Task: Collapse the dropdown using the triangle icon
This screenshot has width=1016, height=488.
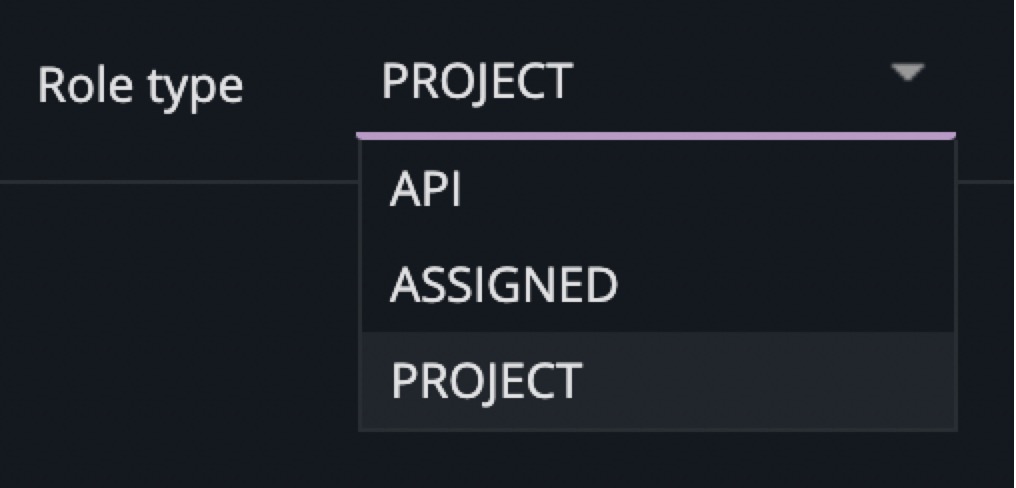Action: click(907, 73)
